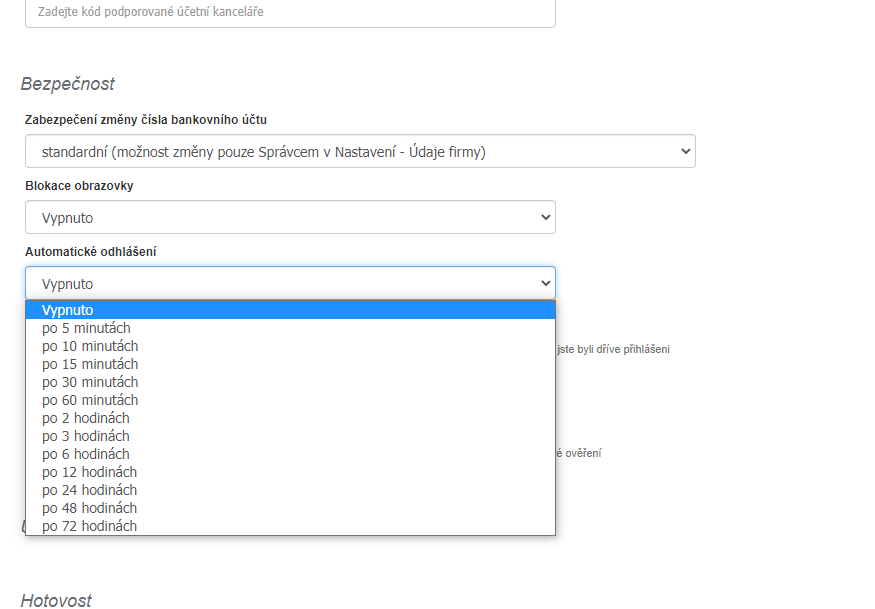Click the "Automatické odhlášení" dropdown arrow
The height and width of the screenshot is (609, 875).
pyautogui.click(x=545, y=283)
